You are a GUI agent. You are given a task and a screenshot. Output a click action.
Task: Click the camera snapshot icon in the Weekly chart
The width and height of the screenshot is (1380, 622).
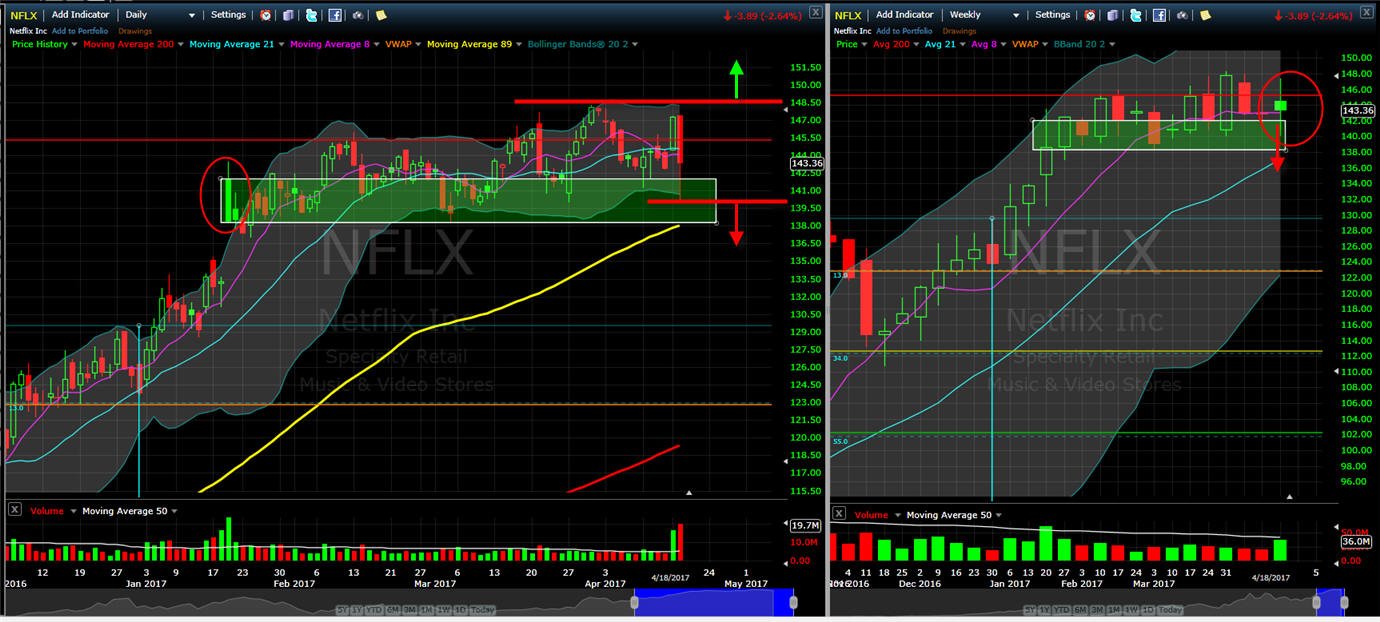click(x=1182, y=15)
